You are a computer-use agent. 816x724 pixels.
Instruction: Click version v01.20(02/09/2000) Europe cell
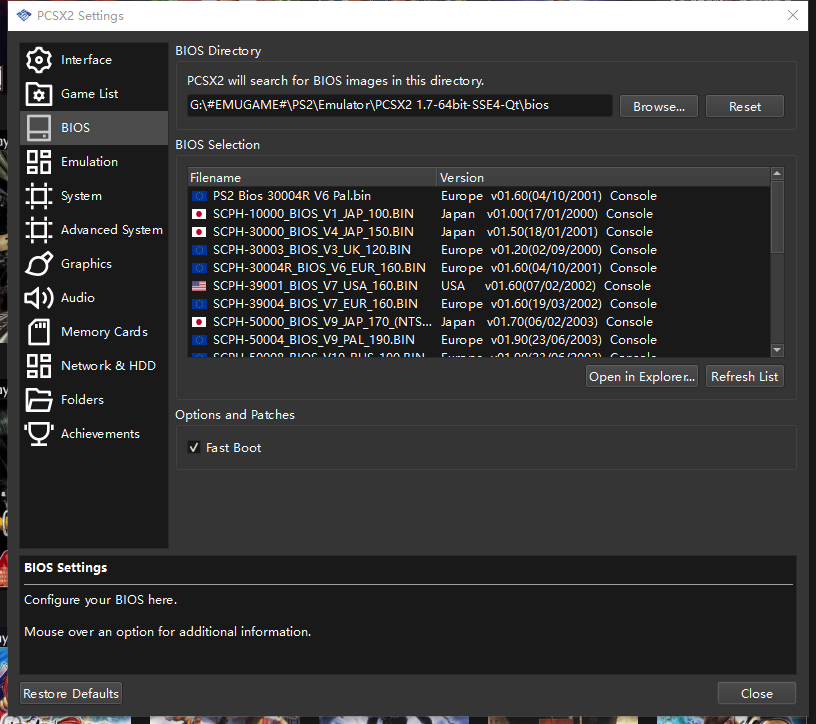pyautogui.click(x=549, y=250)
